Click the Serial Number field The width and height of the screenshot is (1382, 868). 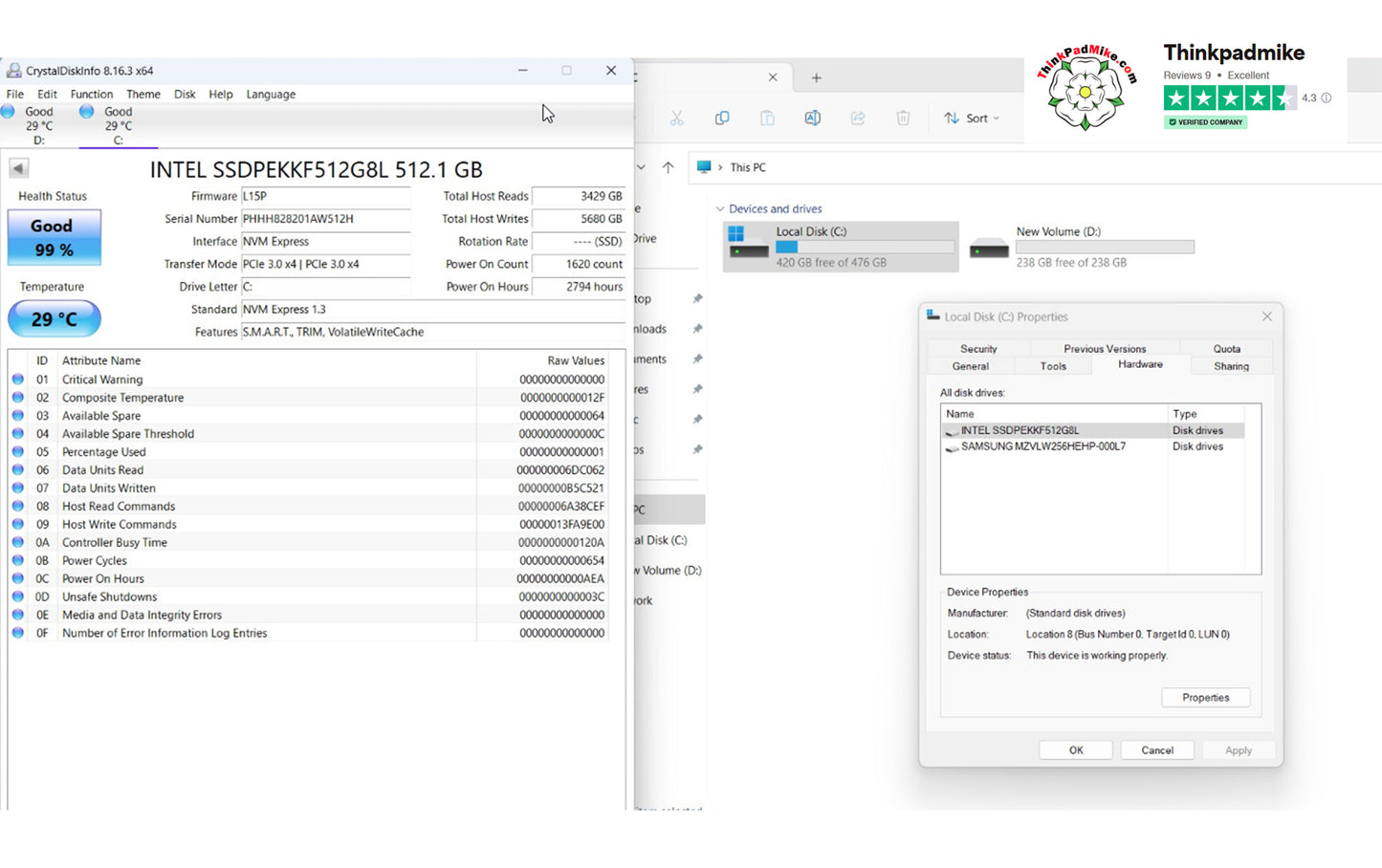(325, 219)
